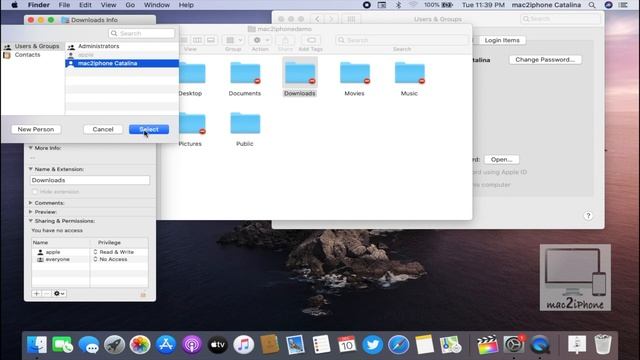Open Launchpad rocket icon in Dock
Screen dimensions: 640x360
[x=114, y=345]
